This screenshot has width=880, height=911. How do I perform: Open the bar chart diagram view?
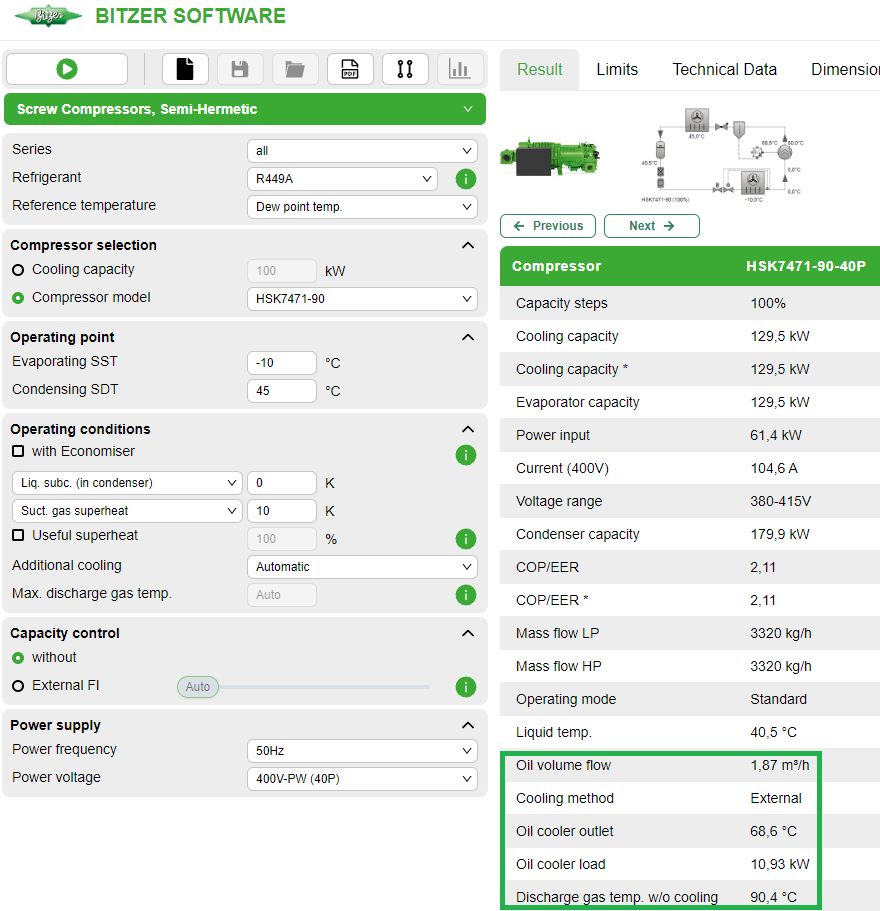click(x=460, y=69)
